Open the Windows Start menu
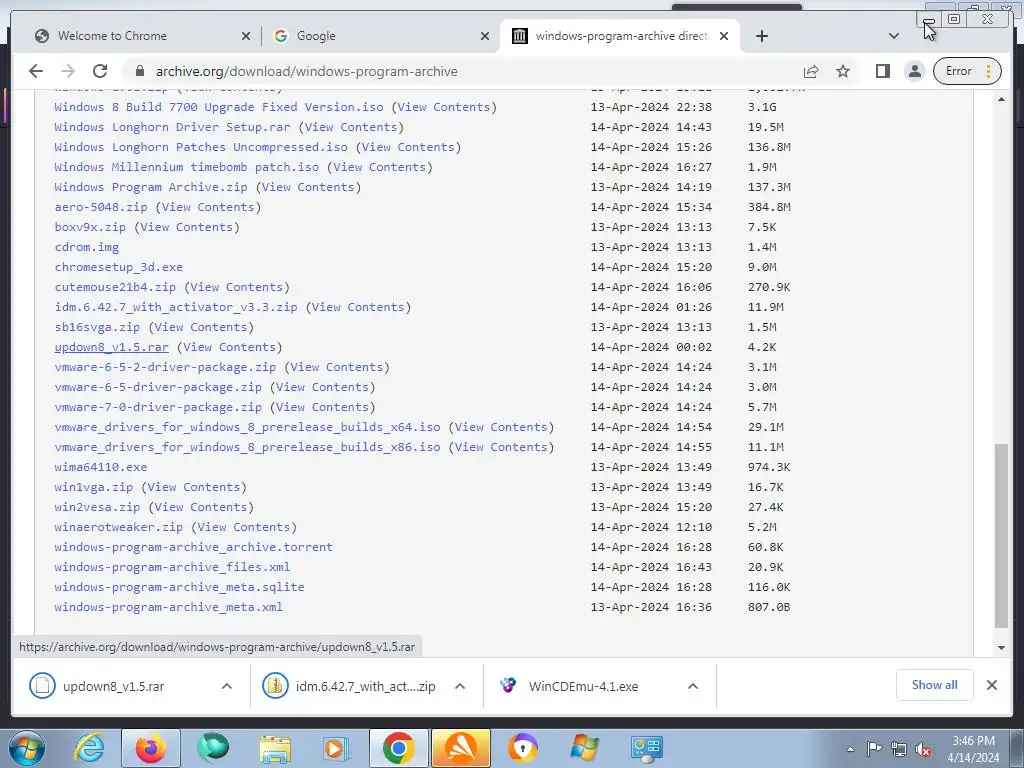The height and width of the screenshot is (768, 1024). point(26,748)
